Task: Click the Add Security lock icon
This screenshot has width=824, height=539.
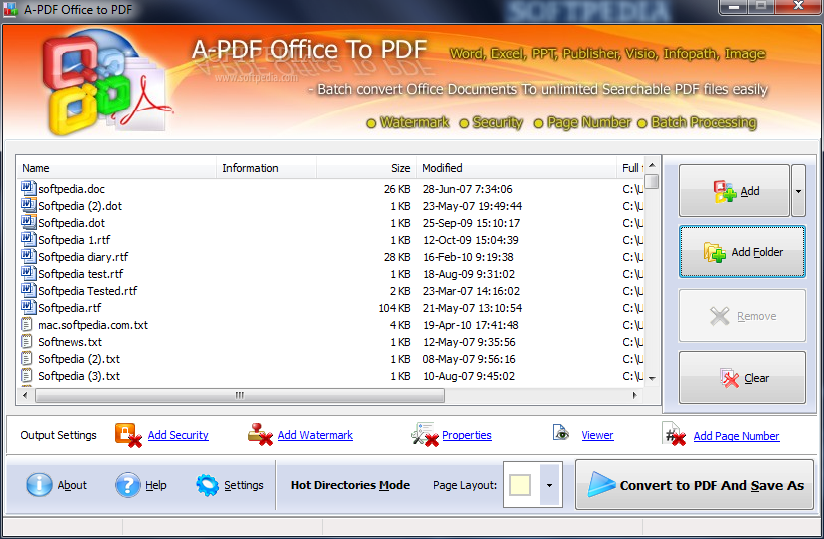Action: point(128,435)
